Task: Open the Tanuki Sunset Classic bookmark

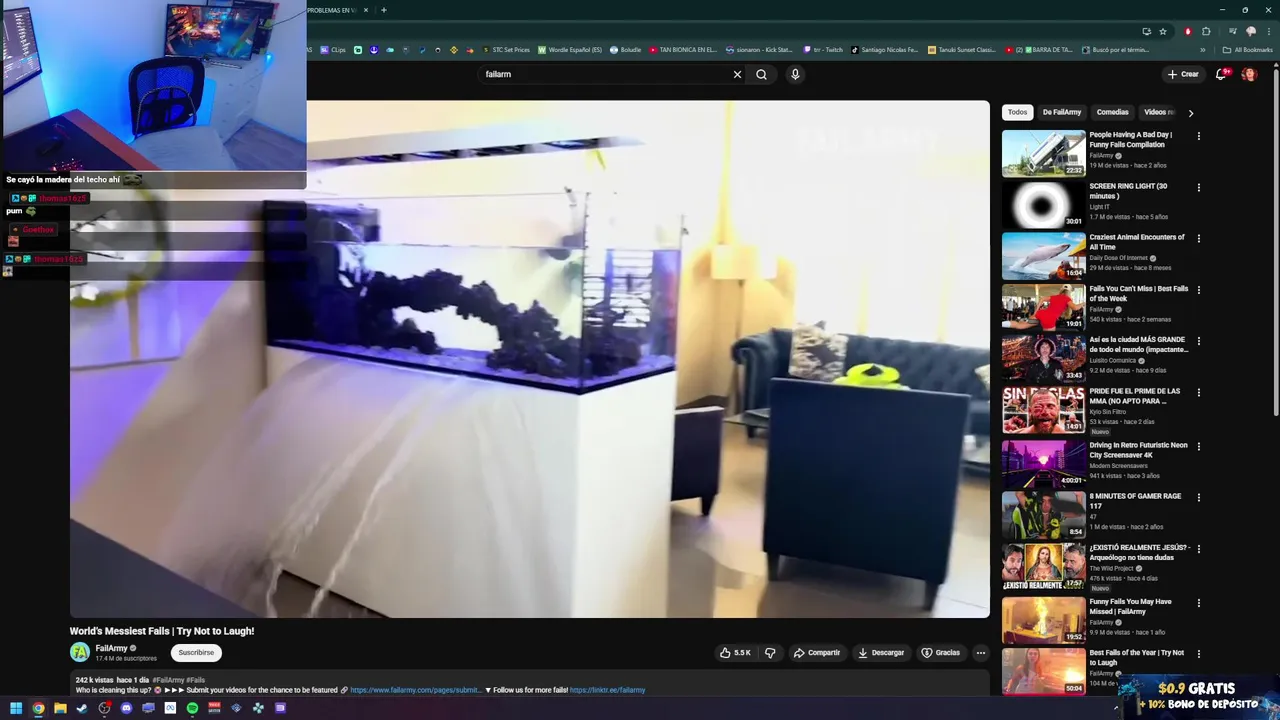Action: [x=962, y=50]
